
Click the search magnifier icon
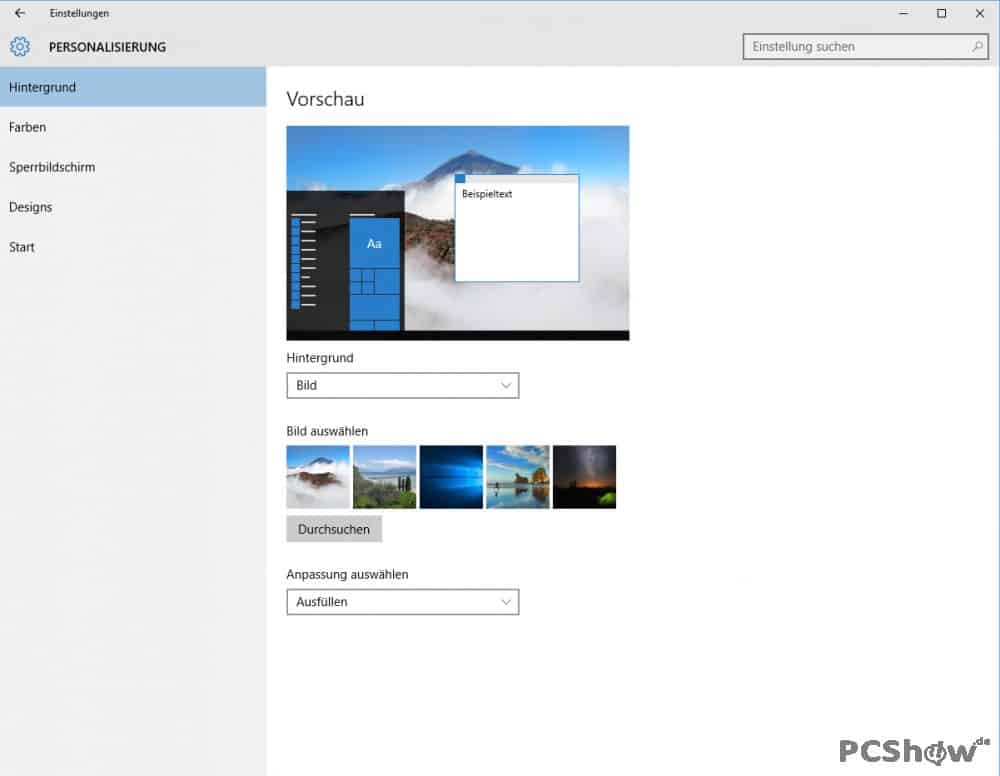(x=977, y=47)
